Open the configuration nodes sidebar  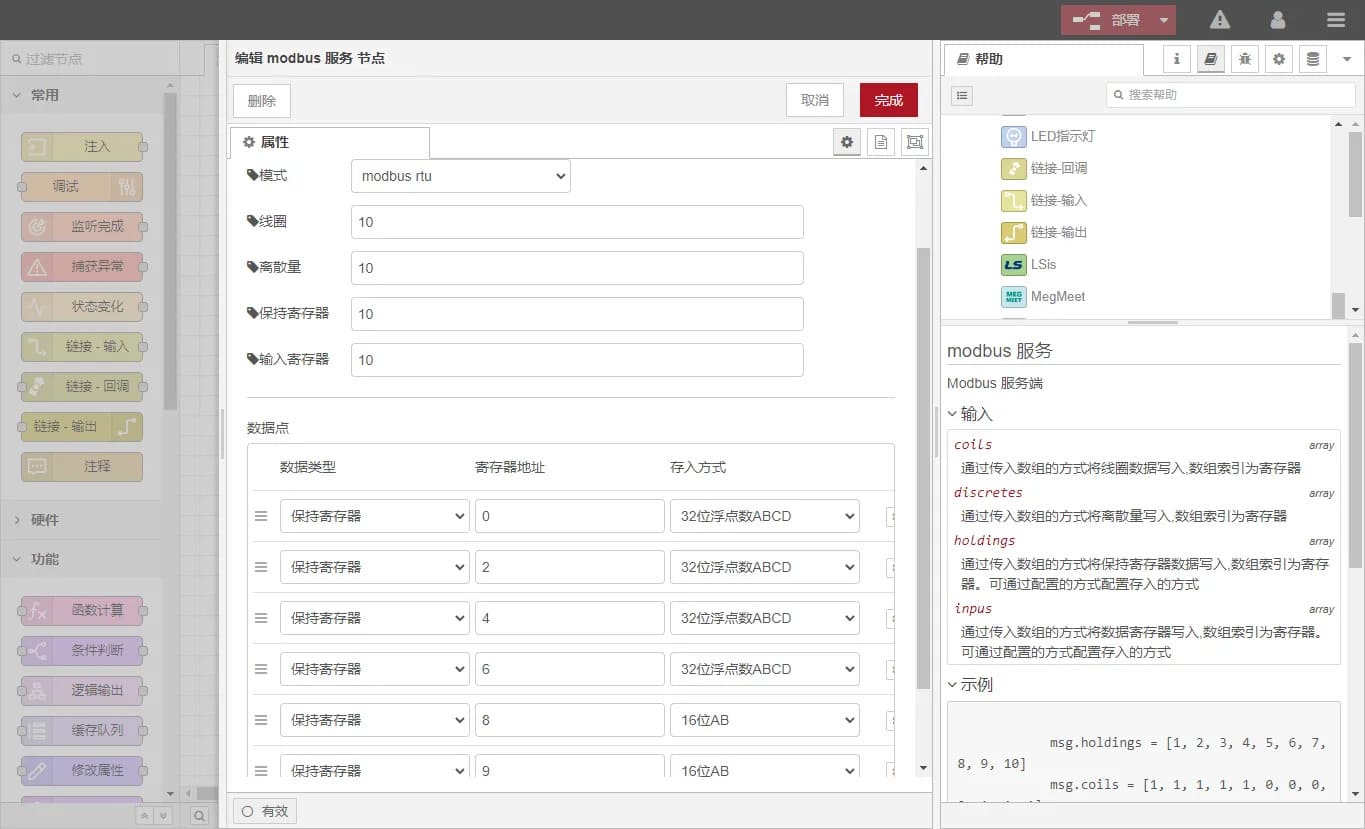[x=1278, y=59]
